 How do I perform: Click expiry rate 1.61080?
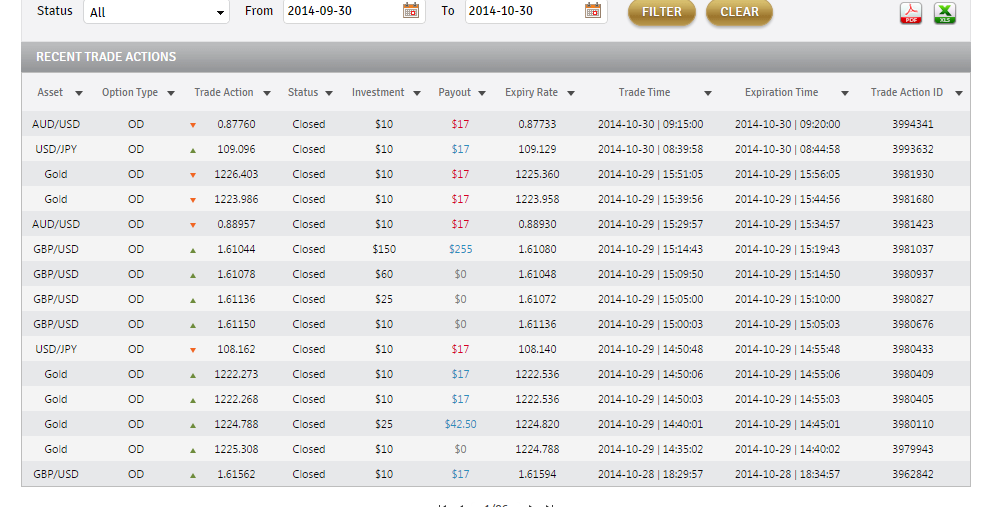point(537,249)
